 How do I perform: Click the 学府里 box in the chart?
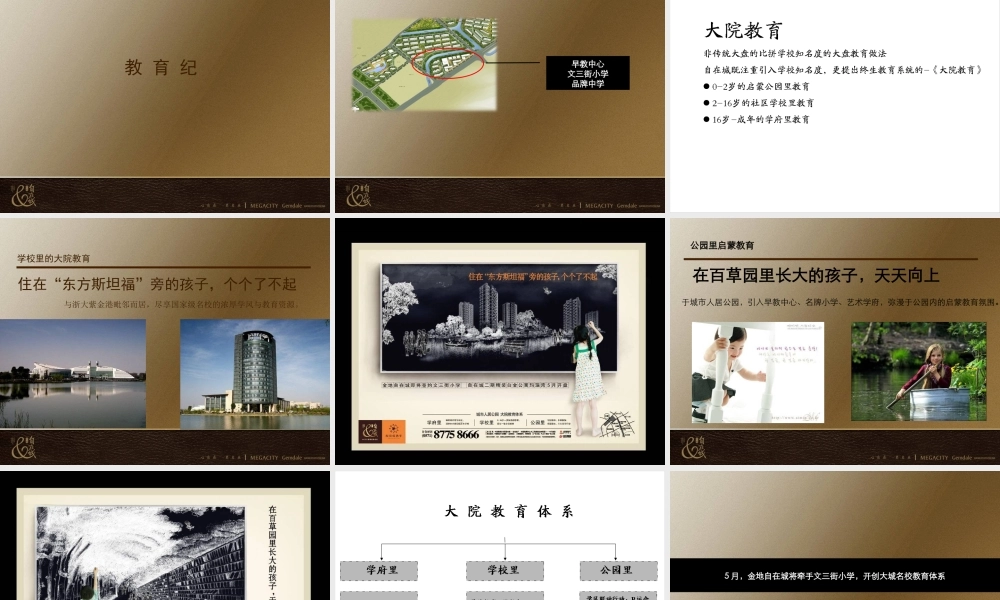point(379,571)
